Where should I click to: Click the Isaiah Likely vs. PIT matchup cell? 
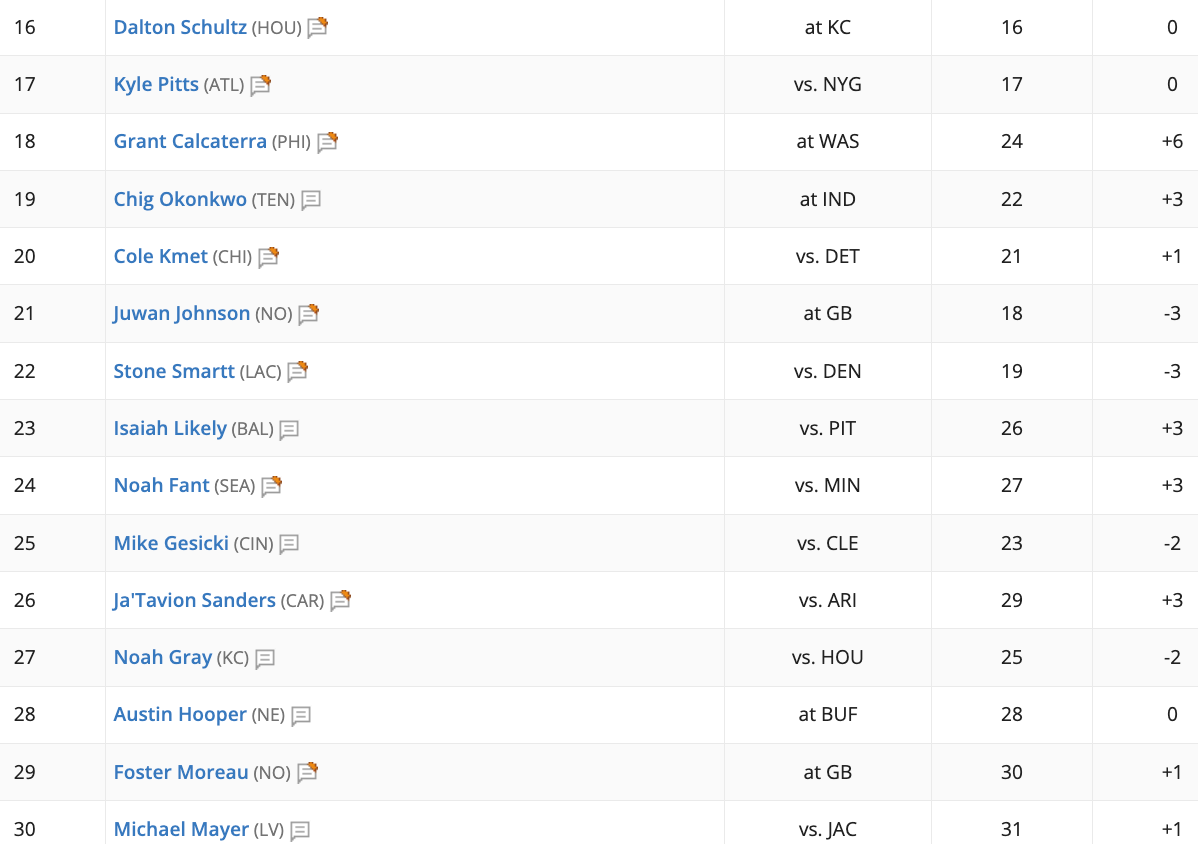tap(827, 428)
